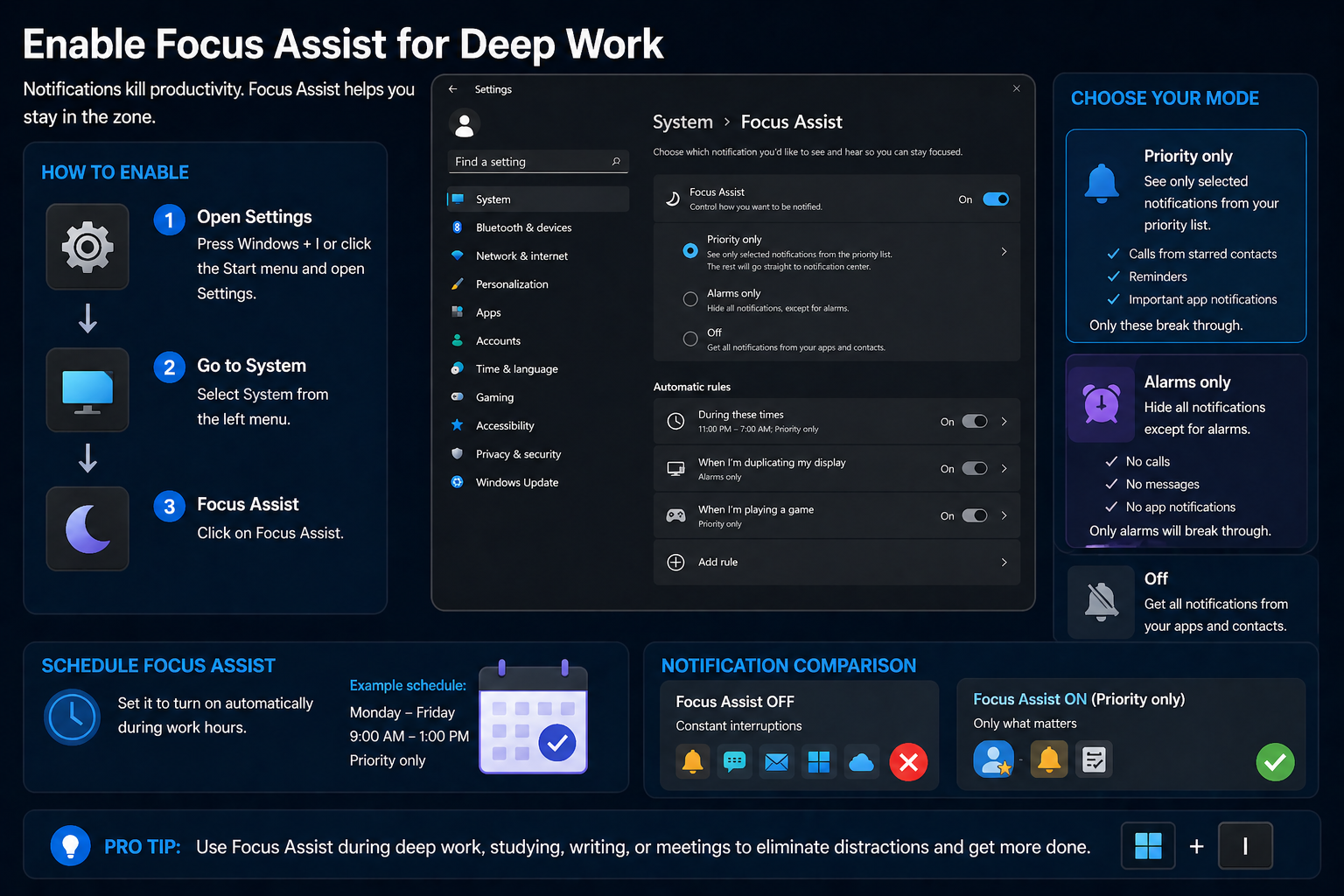Screen dimensions: 1344x896
Task: Click the chat bubble icon under Focus Assist OFF
Action: [734, 762]
